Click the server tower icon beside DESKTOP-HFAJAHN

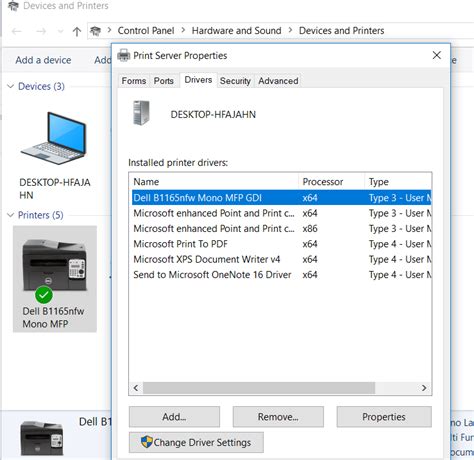pos(141,113)
